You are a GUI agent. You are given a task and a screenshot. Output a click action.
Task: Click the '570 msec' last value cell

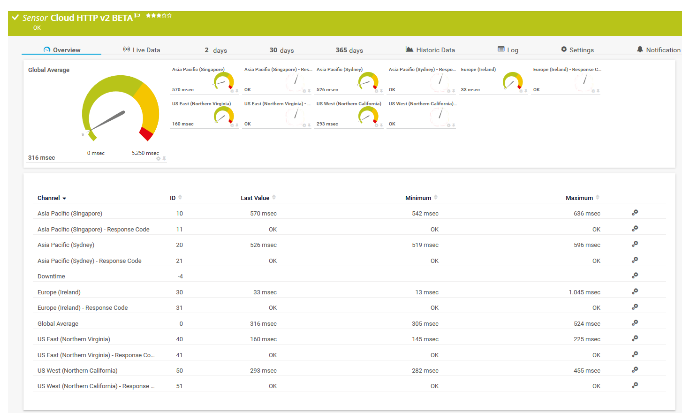(x=263, y=214)
